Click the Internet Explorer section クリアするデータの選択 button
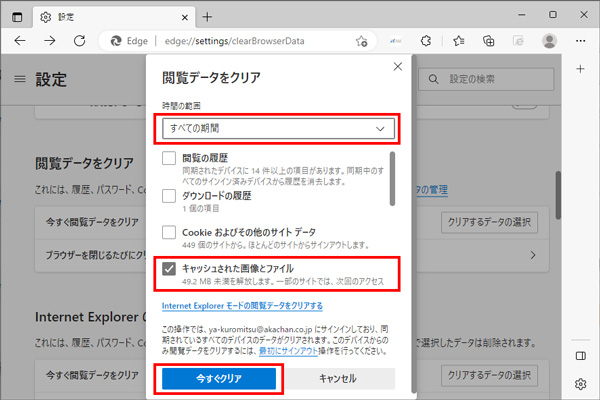The width and height of the screenshot is (600, 400). click(x=489, y=375)
